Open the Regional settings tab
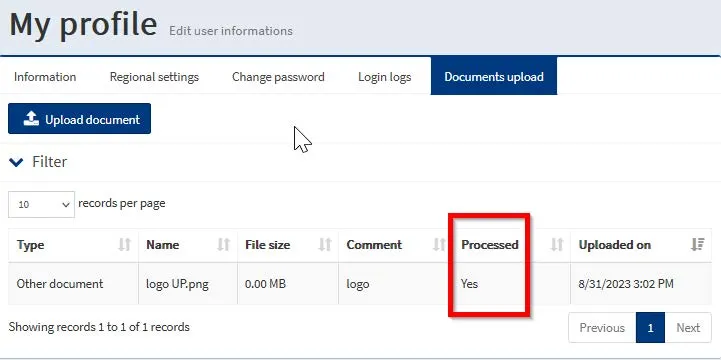Screen dimensions: 721x360 [154, 77]
